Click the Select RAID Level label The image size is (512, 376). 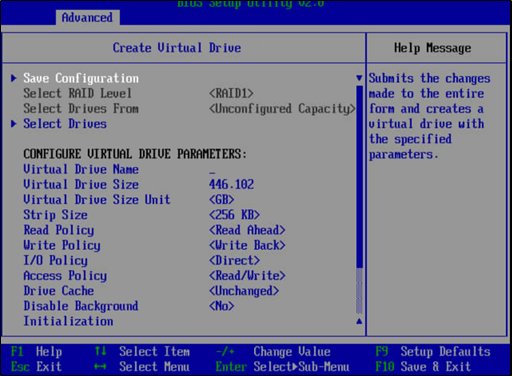pyautogui.click(x=77, y=93)
